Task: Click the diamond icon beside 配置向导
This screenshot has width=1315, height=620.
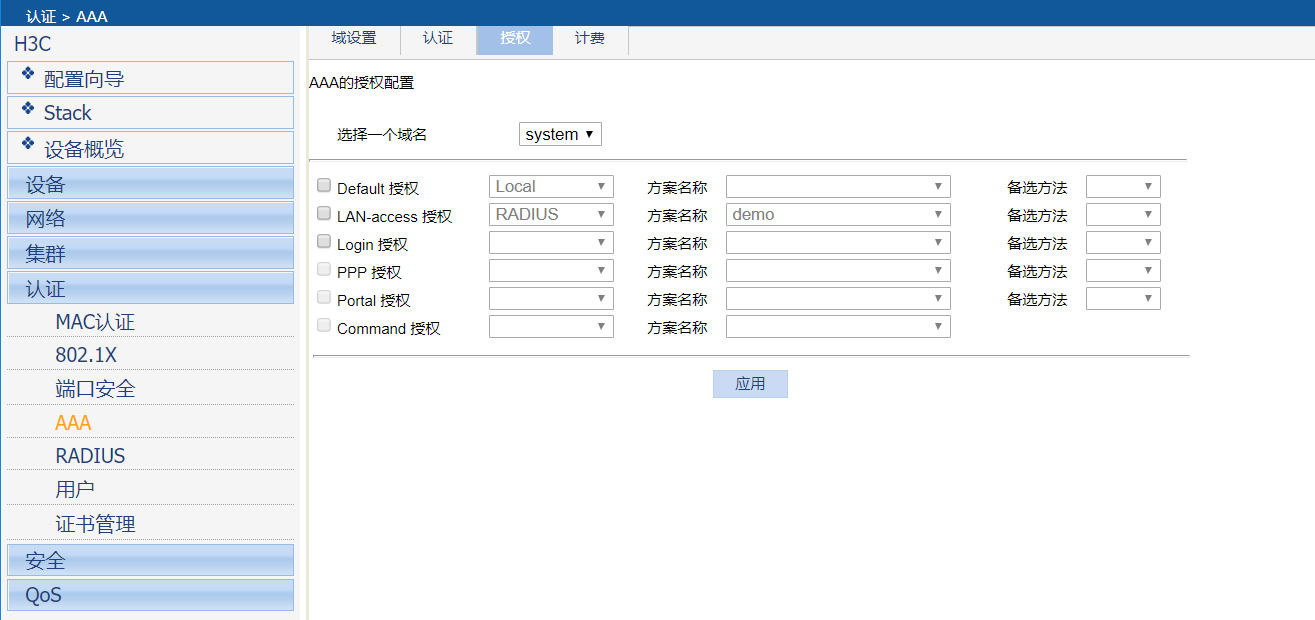Action: click(28, 73)
